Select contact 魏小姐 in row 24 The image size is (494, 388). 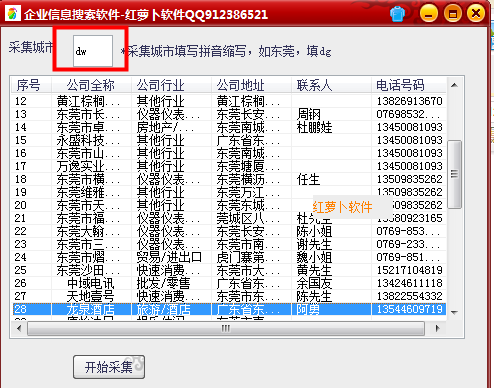click(314, 257)
